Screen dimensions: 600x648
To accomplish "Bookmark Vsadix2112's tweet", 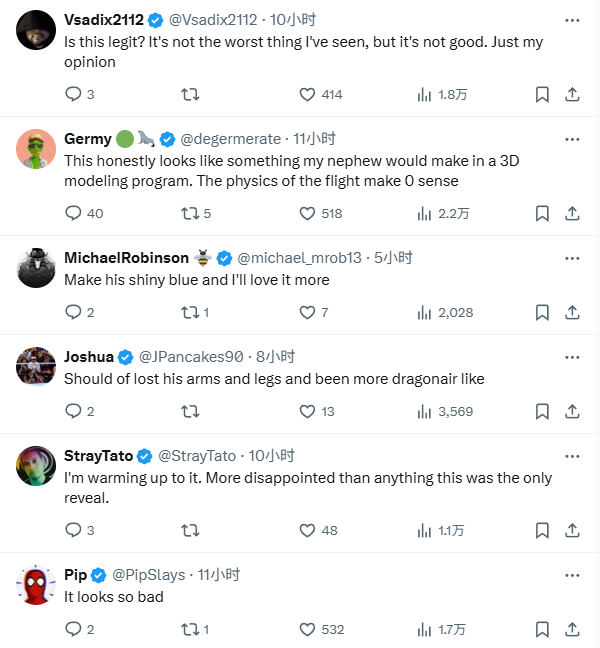I will point(541,94).
